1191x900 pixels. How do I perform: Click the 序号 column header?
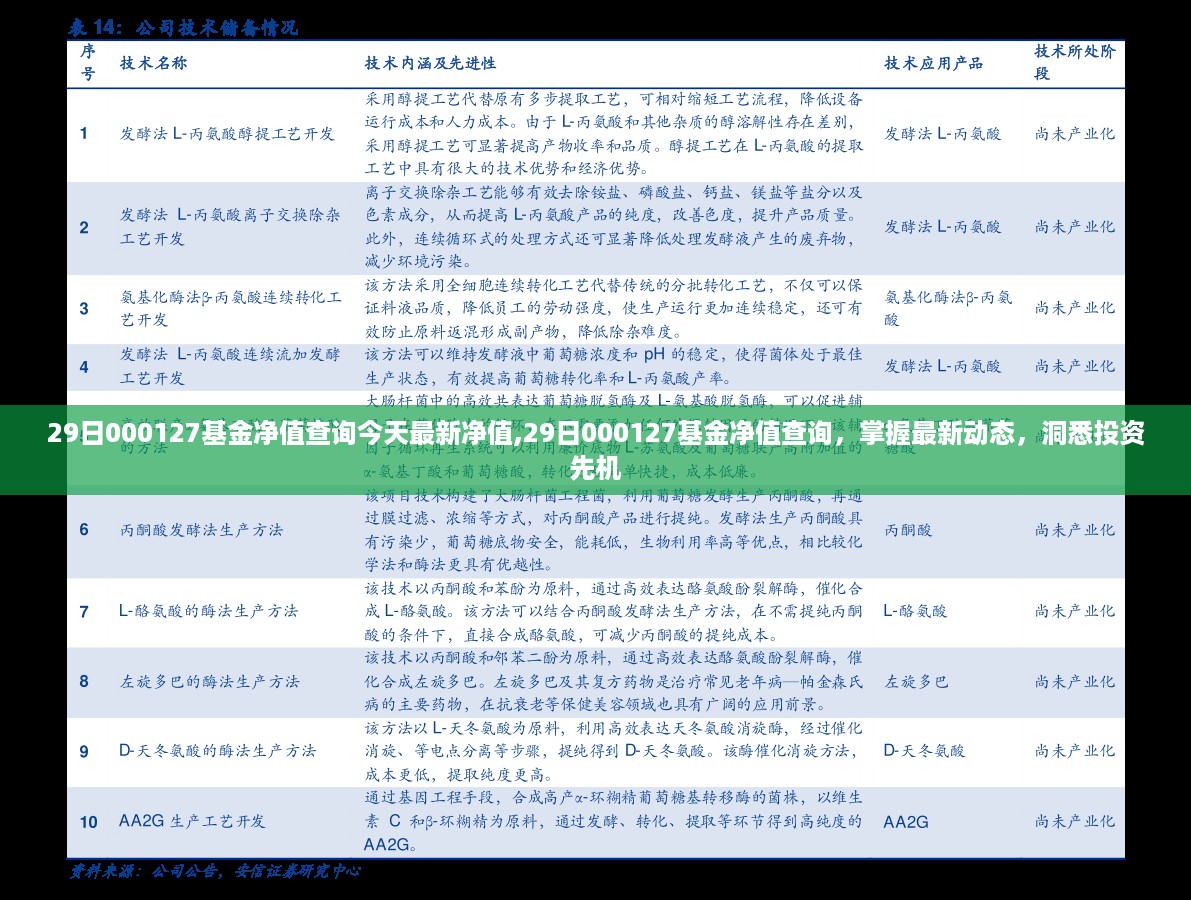coord(88,62)
